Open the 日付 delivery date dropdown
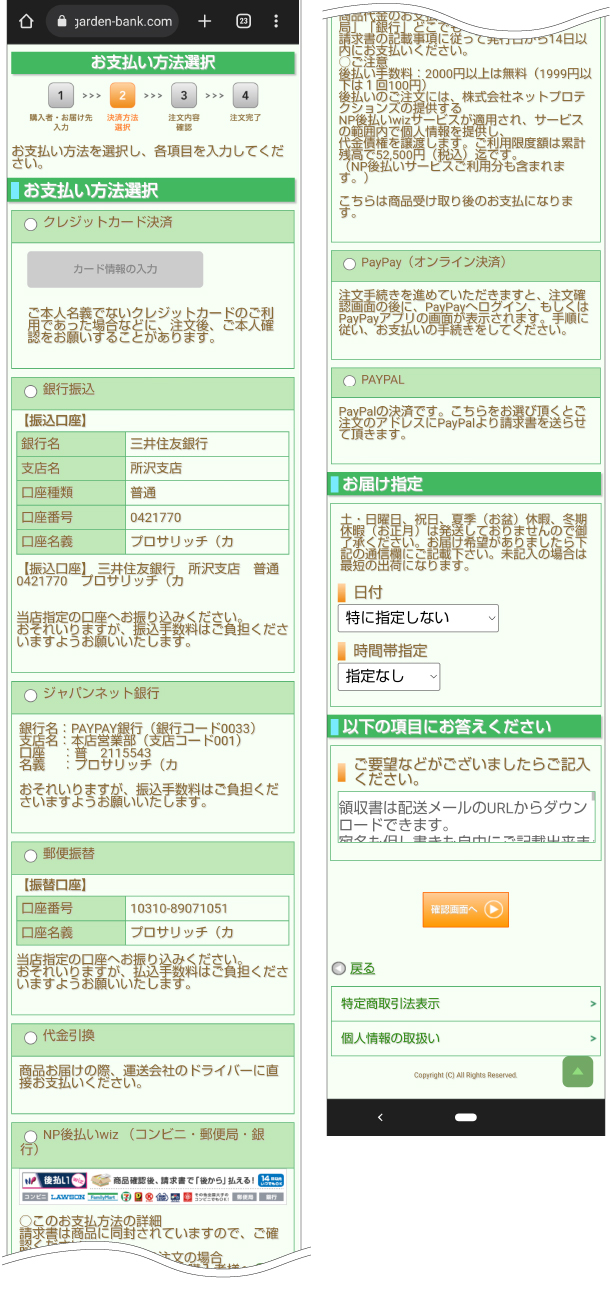610x1291 pixels. coord(418,618)
